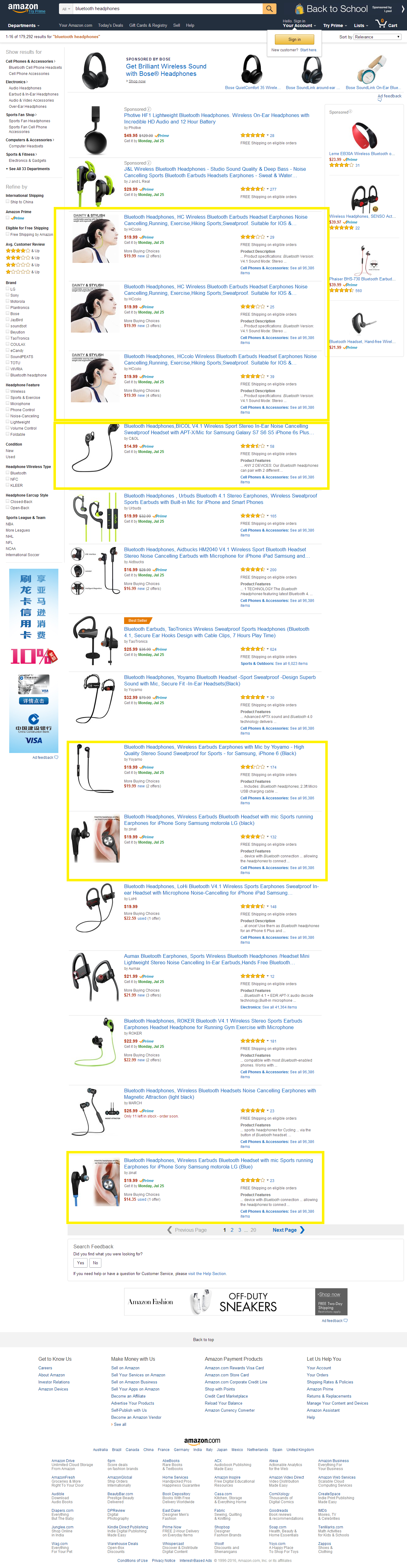Image resolution: width=407 pixels, height=1568 pixels.
Task: Open the shopping cart icon
Action: [387, 24]
